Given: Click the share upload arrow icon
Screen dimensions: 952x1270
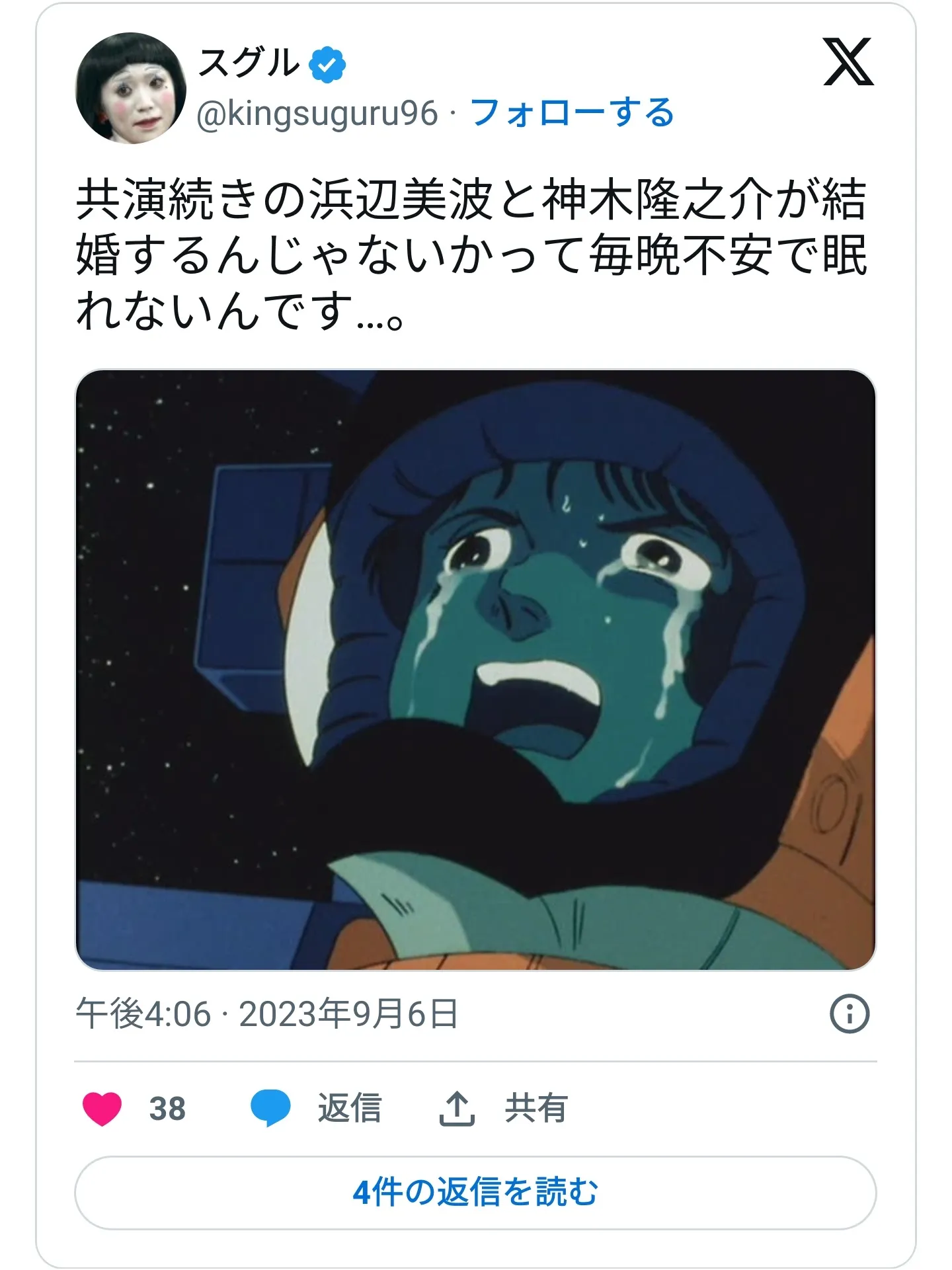Looking at the screenshot, I should (457, 1109).
